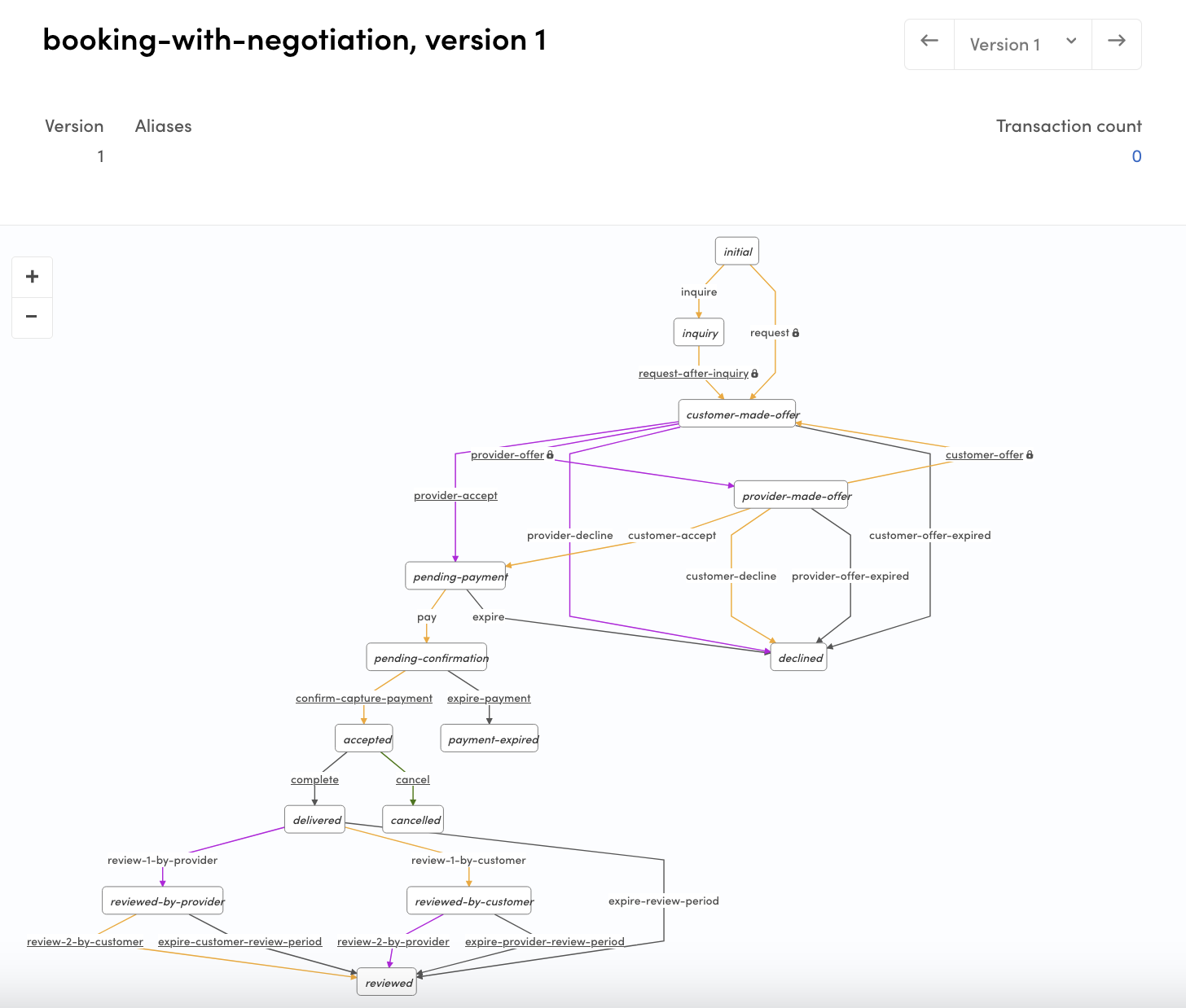Go to previous version with left arrow
Viewport: 1186px width, 1008px height.
(x=929, y=44)
